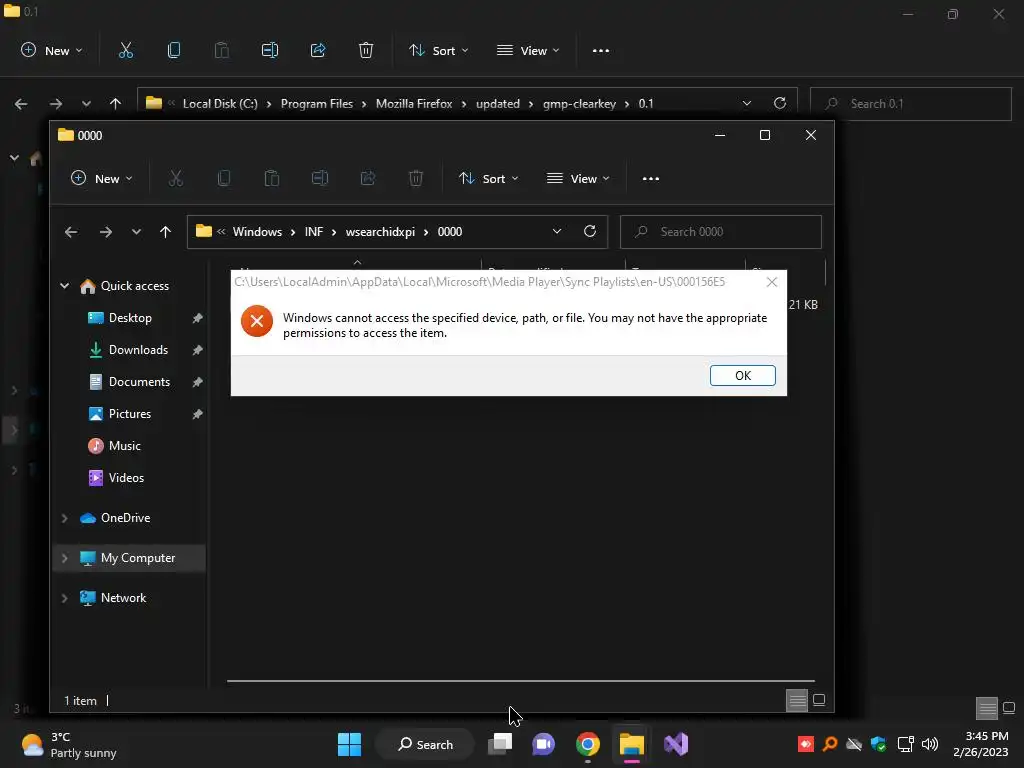Image resolution: width=1024 pixels, height=768 pixels.
Task: Click Delete icon in 0000 window toolbar
Action: (x=416, y=178)
